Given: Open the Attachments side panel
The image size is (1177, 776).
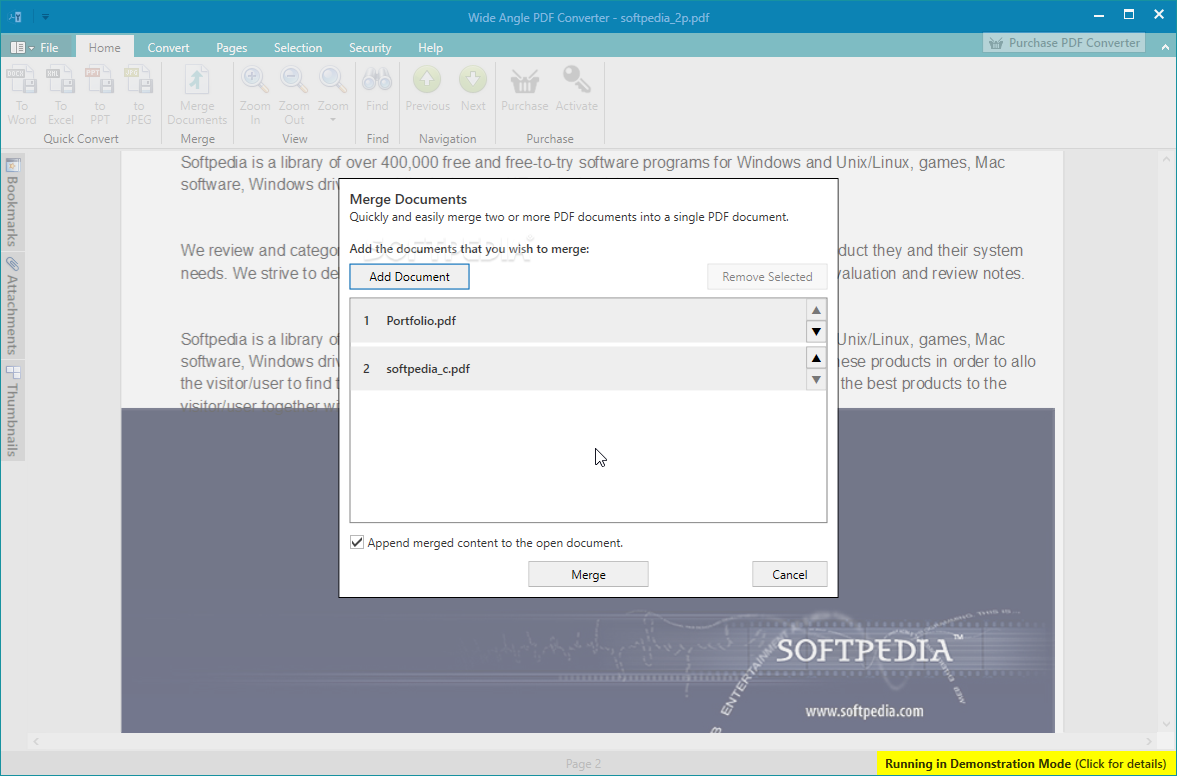Looking at the screenshot, I should (12, 305).
